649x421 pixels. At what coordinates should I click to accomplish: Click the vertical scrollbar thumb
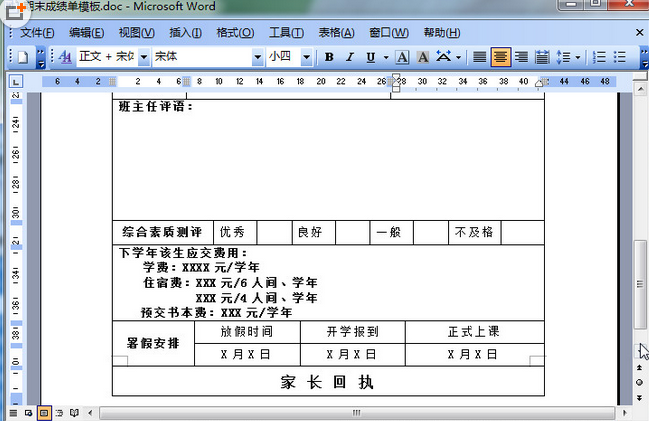point(640,284)
